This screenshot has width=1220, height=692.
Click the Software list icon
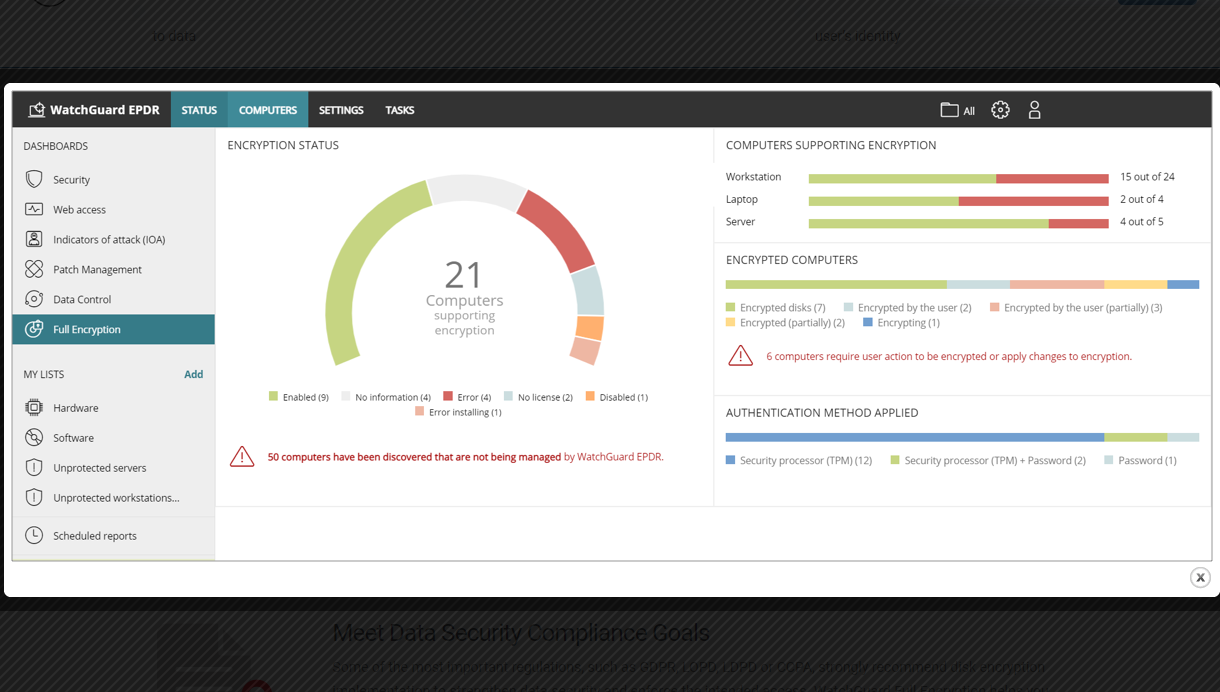click(x=34, y=438)
